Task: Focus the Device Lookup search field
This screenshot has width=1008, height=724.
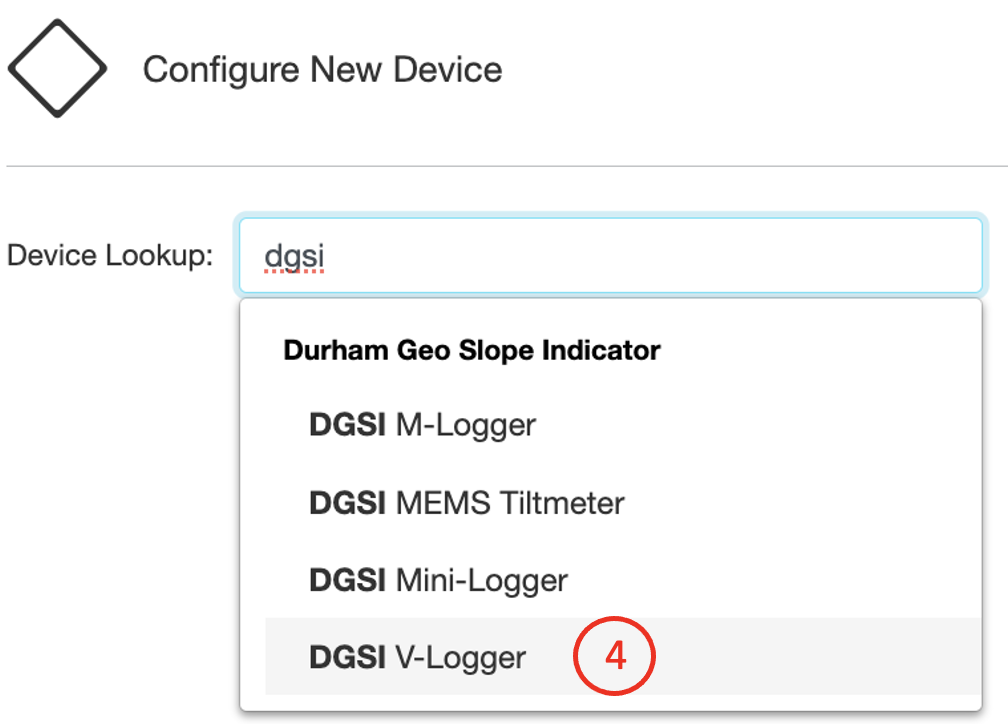Action: pos(611,255)
